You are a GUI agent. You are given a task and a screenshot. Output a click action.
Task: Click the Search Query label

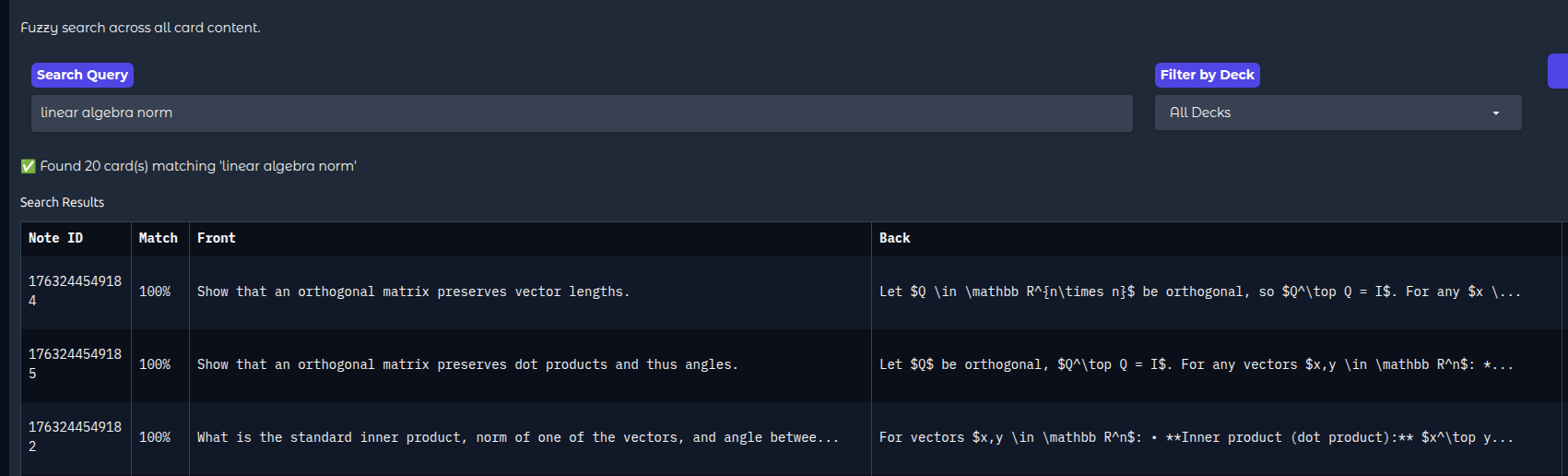(x=82, y=75)
